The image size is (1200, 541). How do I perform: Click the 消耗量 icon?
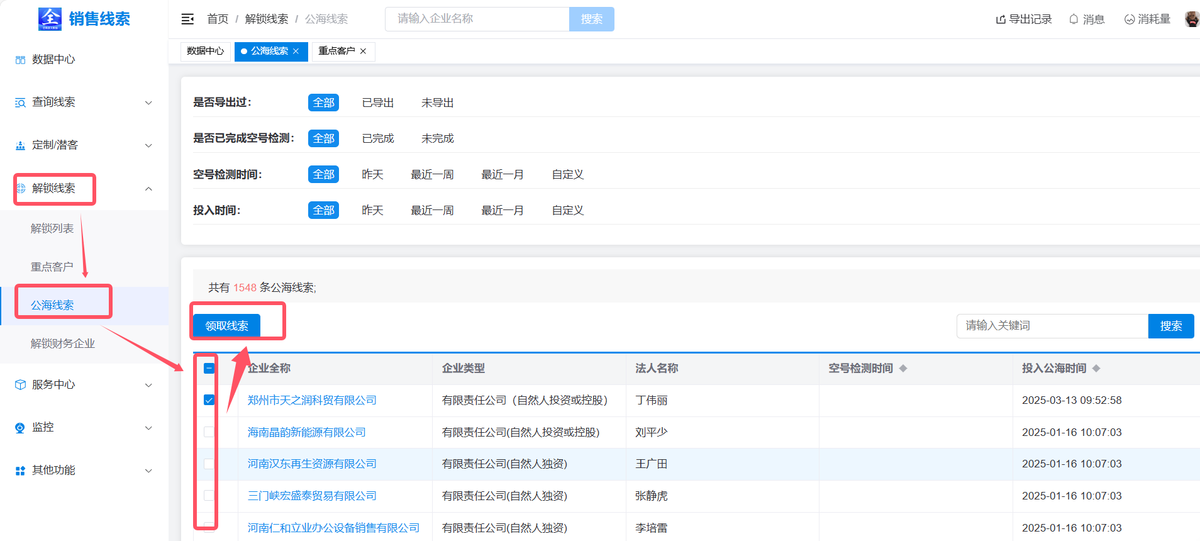(1129, 19)
